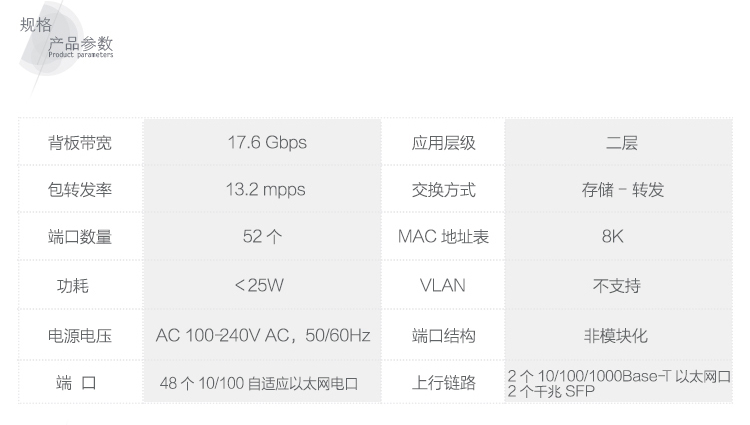
Task: Select the 13.2 mpps value
Action: coord(263,190)
